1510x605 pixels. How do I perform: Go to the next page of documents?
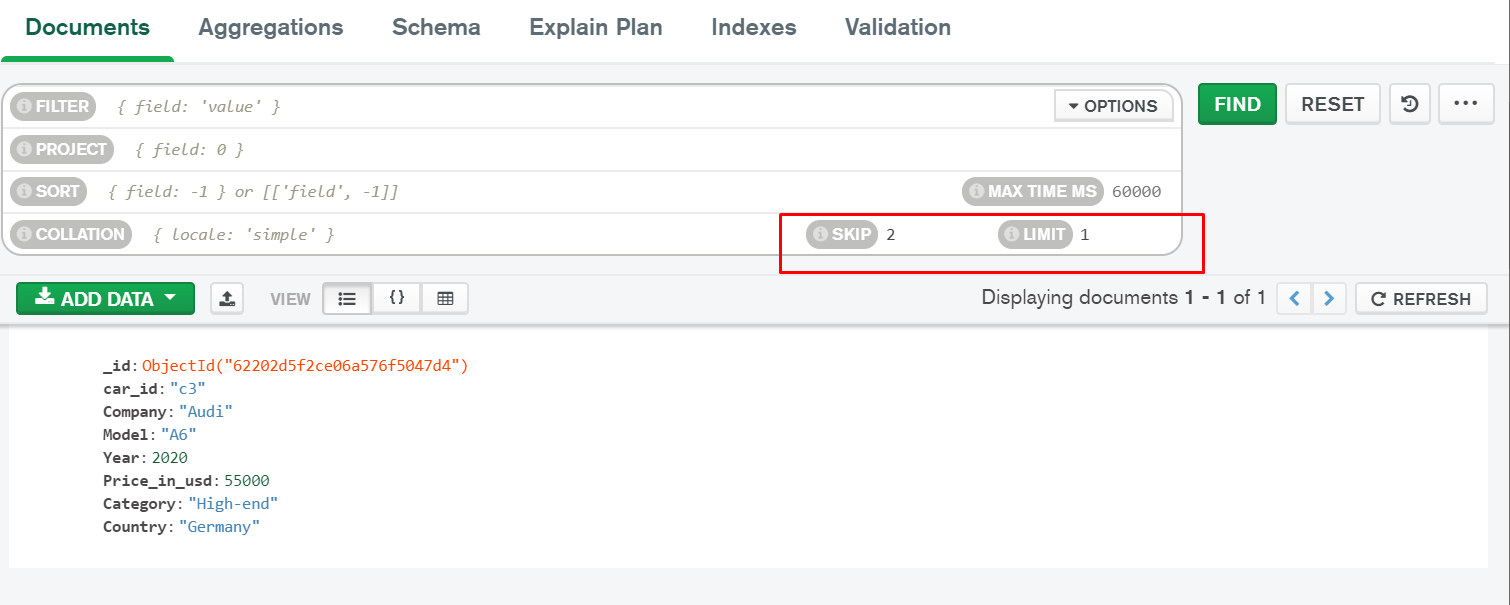1328,298
